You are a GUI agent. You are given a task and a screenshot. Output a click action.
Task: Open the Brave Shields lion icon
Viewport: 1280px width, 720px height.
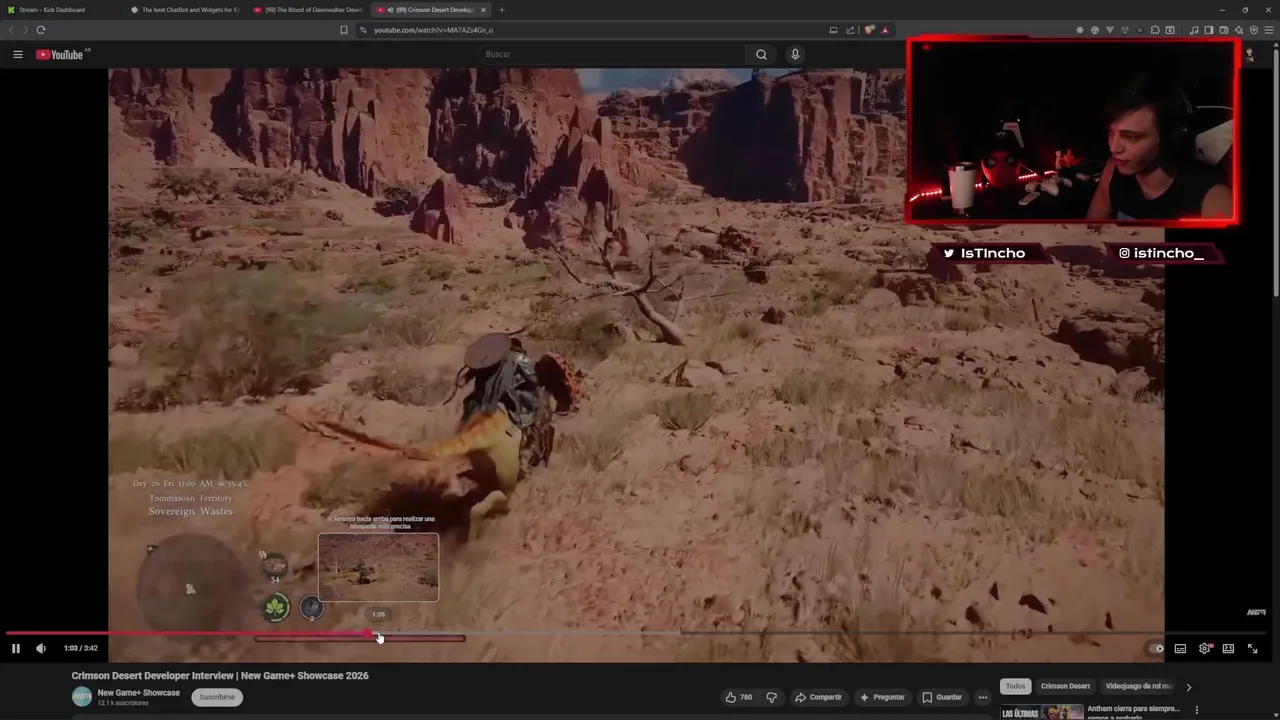[x=869, y=30]
